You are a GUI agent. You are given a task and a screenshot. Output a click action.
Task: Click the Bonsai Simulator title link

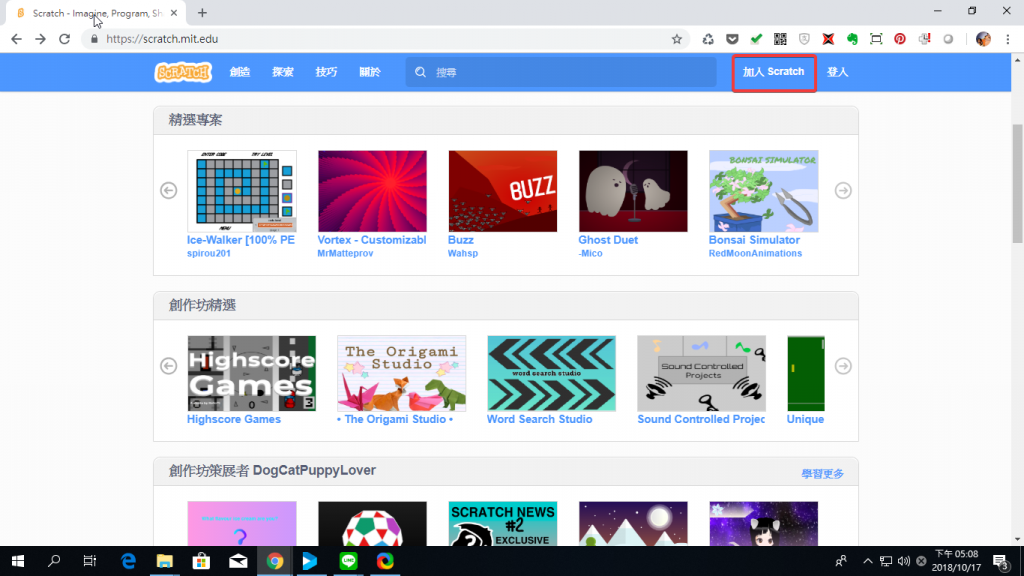tap(754, 240)
